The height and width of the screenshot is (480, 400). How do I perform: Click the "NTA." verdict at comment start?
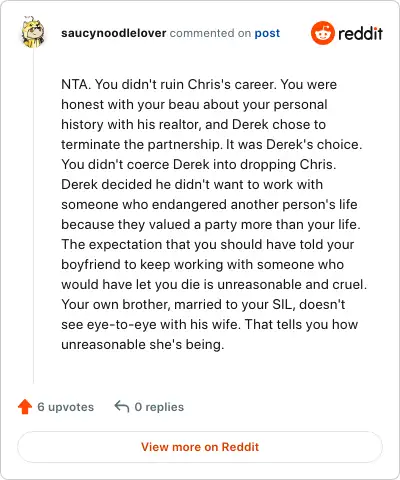76,84
